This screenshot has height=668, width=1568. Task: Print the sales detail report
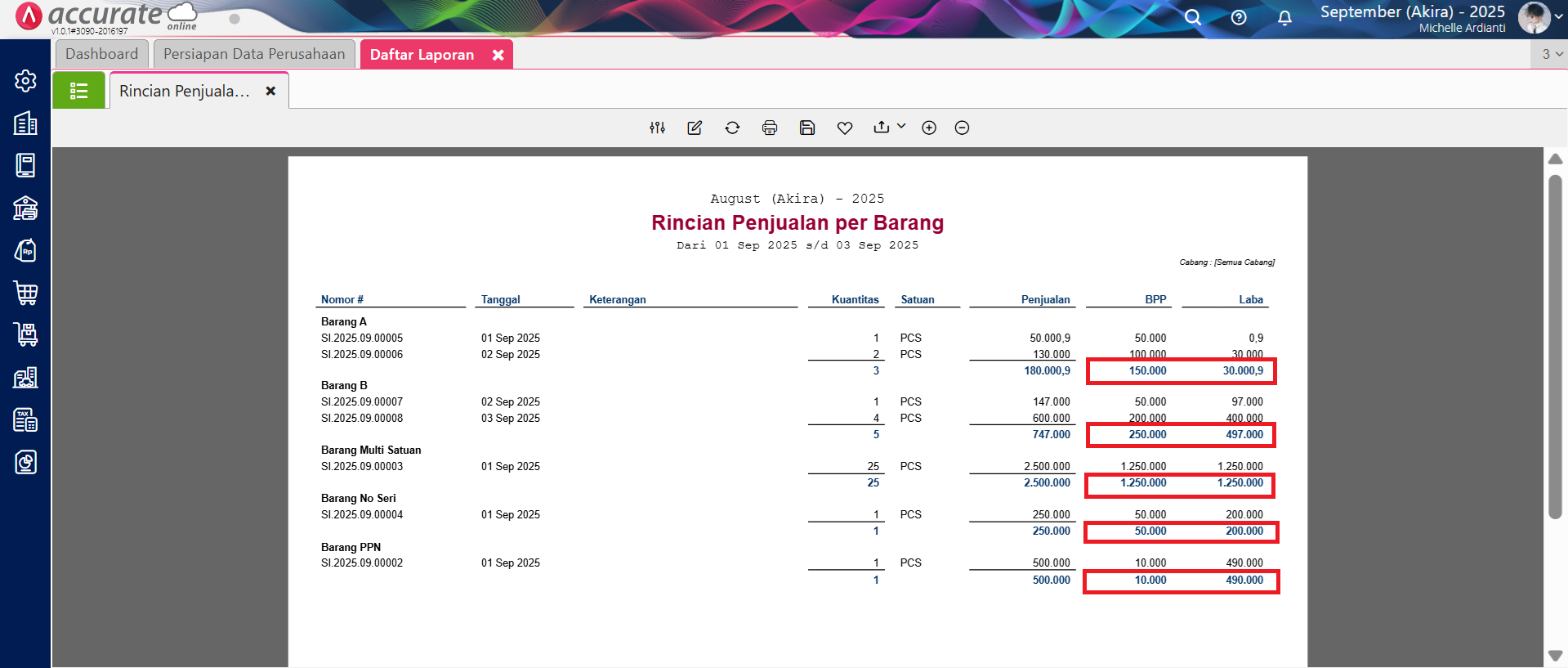[x=770, y=128]
